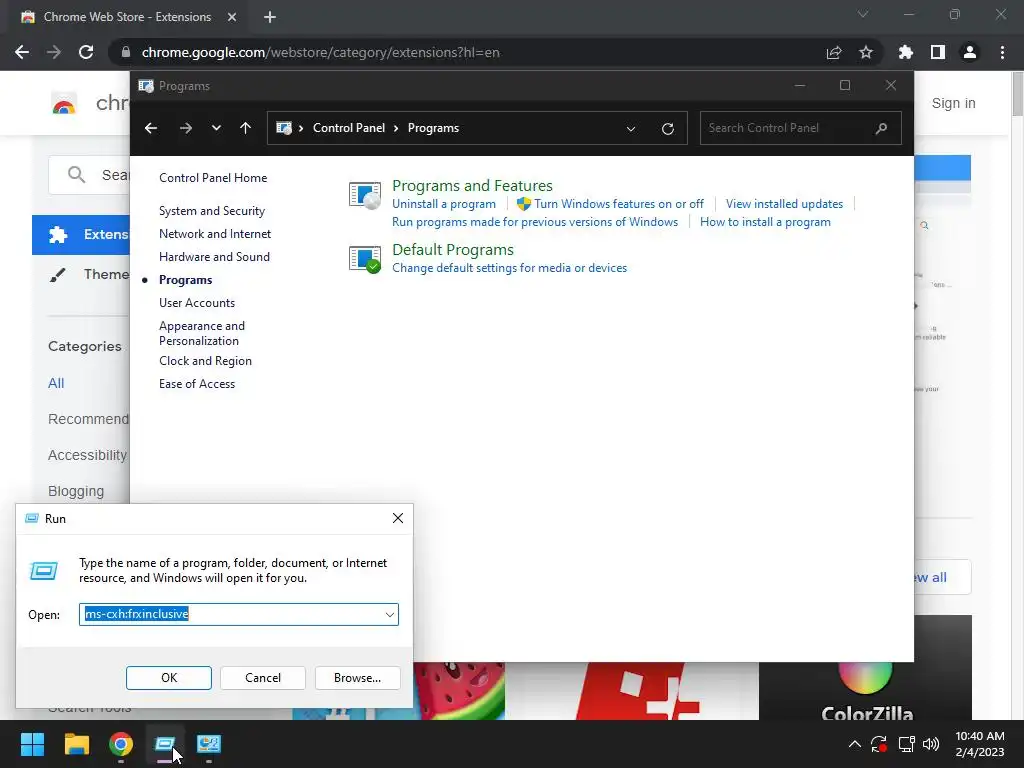Open a new Chrome tab with the plus button
Viewport: 1024px width, 768px height.
coord(270,17)
